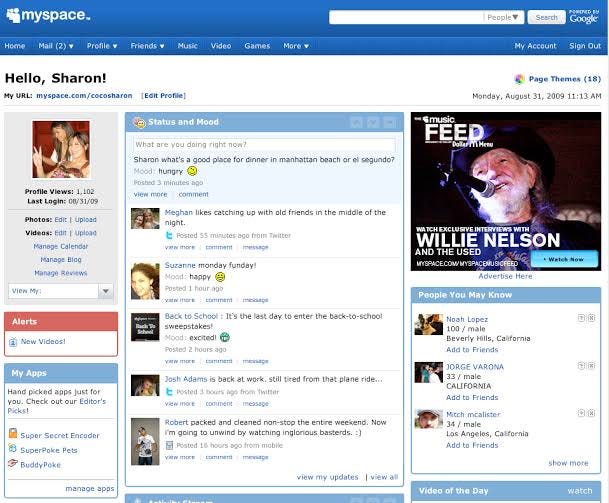The width and height of the screenshot is (609, 503).
Task: Go to Home in navigation bar
Action: coord(15,46)
